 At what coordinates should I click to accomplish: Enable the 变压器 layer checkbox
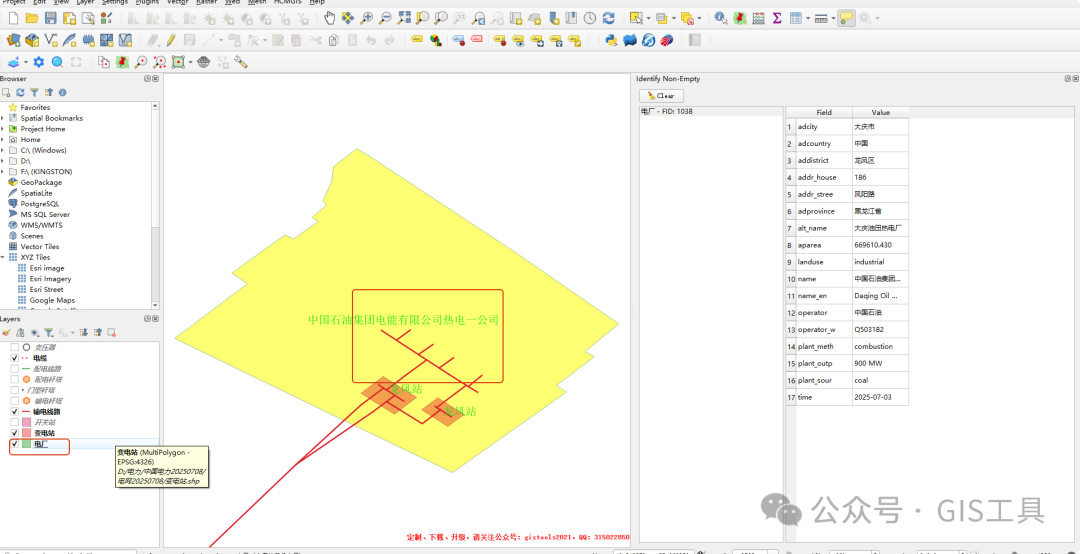tap(14, 347)
